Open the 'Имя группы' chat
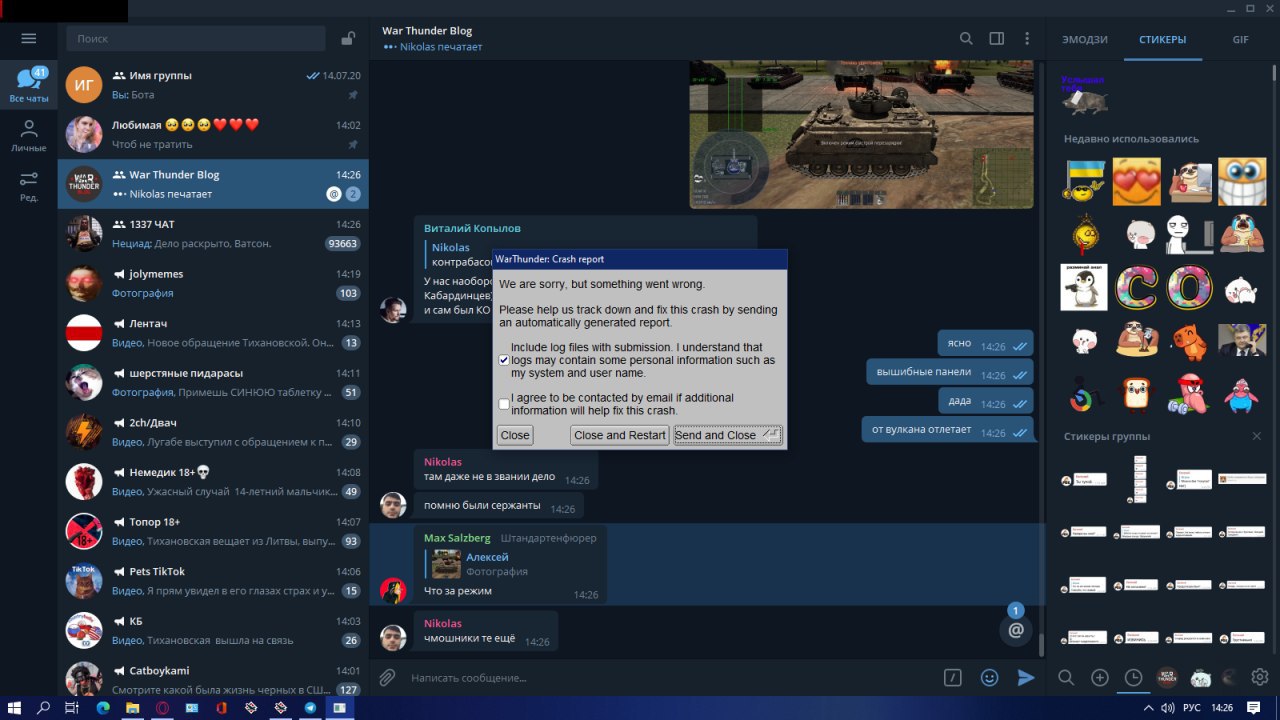This screenshot has height=720, width=1280. [213, 84]
